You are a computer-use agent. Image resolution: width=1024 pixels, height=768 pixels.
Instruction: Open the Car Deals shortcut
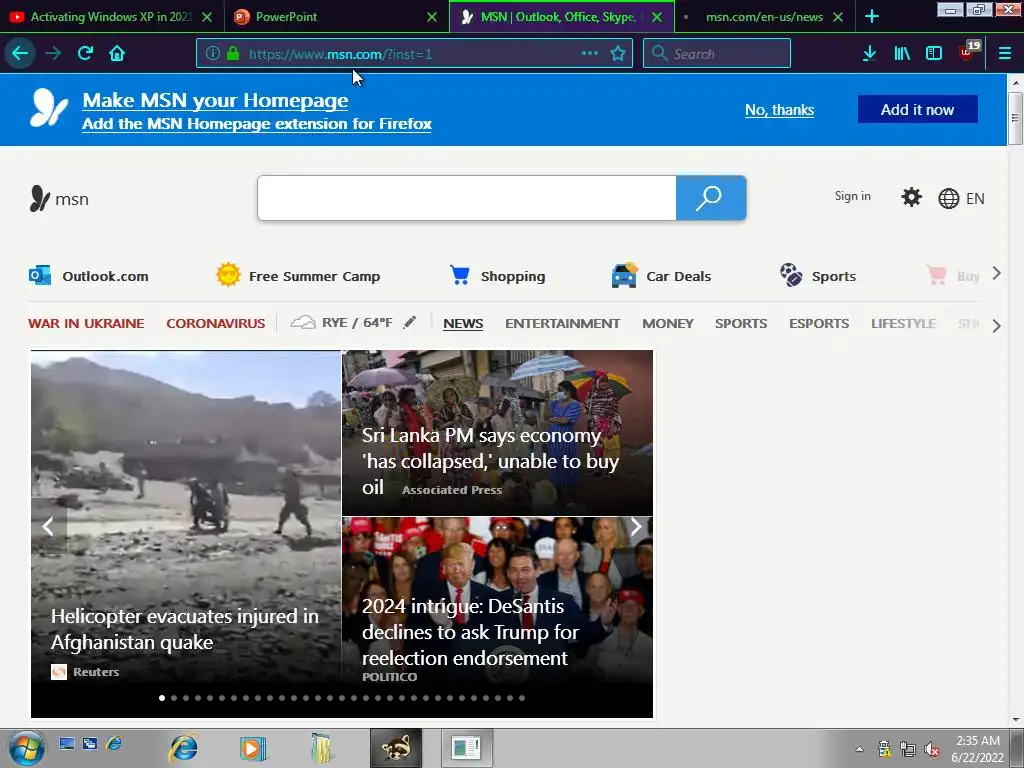click(661, 276)
